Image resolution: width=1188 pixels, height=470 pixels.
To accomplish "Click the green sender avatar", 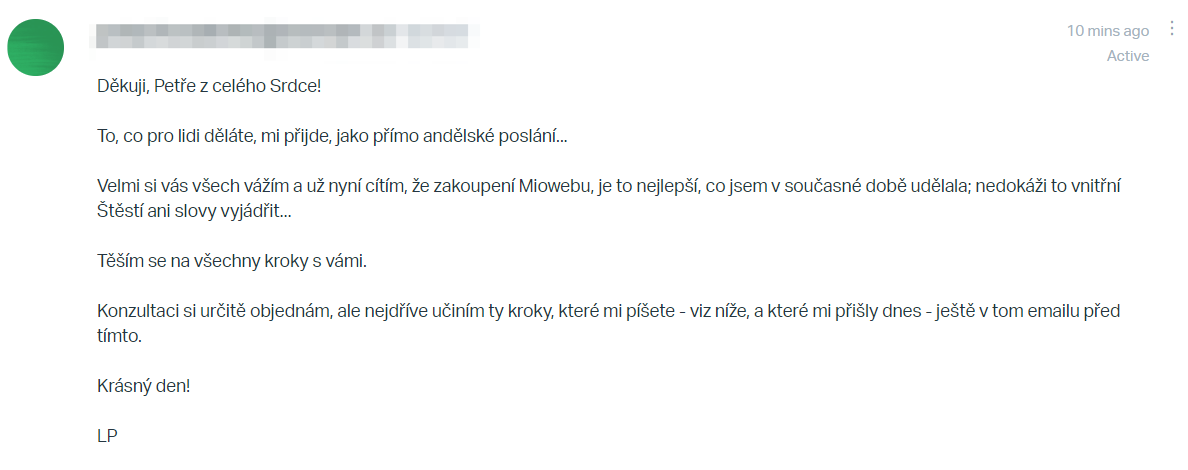I will [36, 47].
